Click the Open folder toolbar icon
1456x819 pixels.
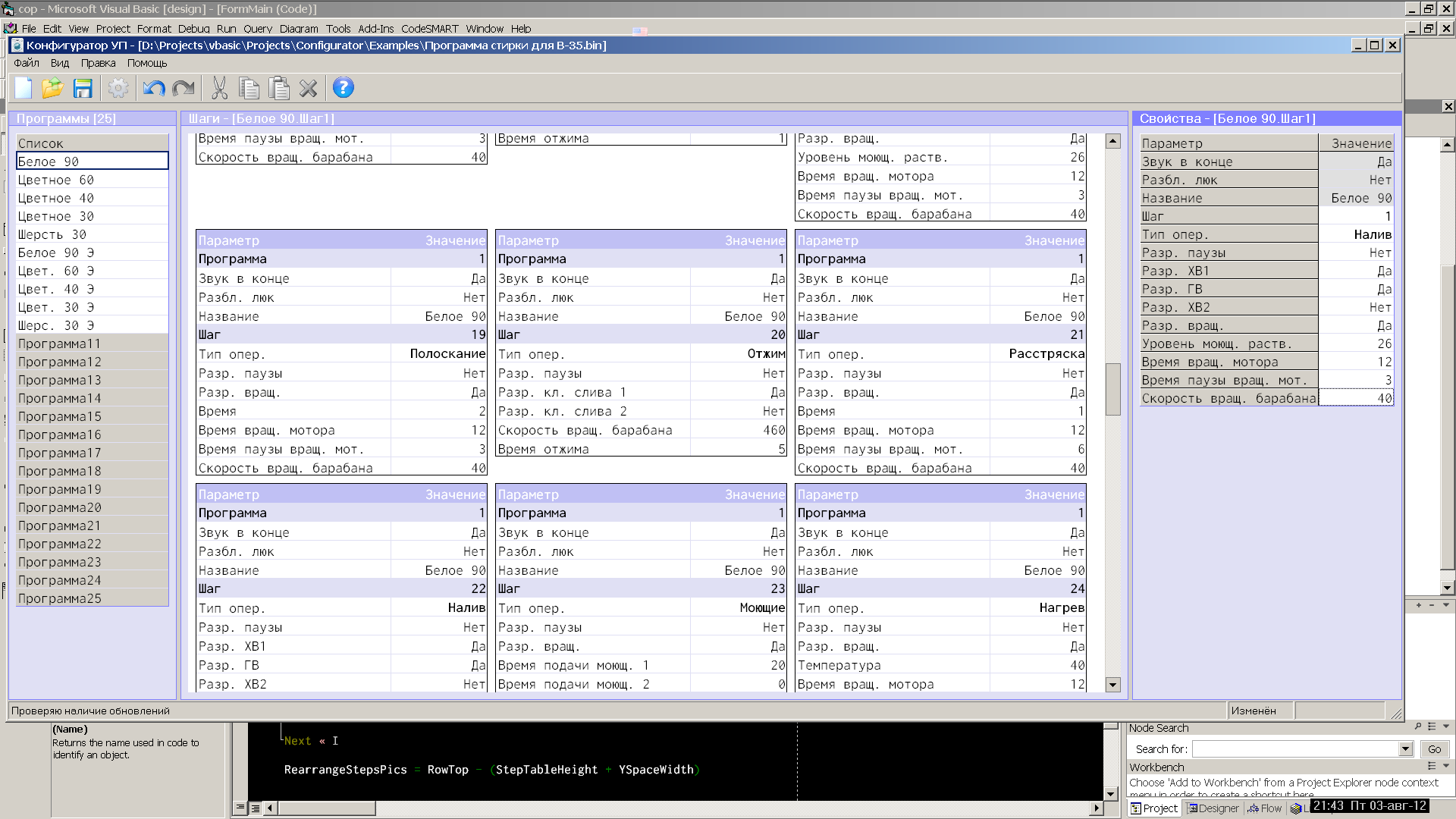coord(52,88)
